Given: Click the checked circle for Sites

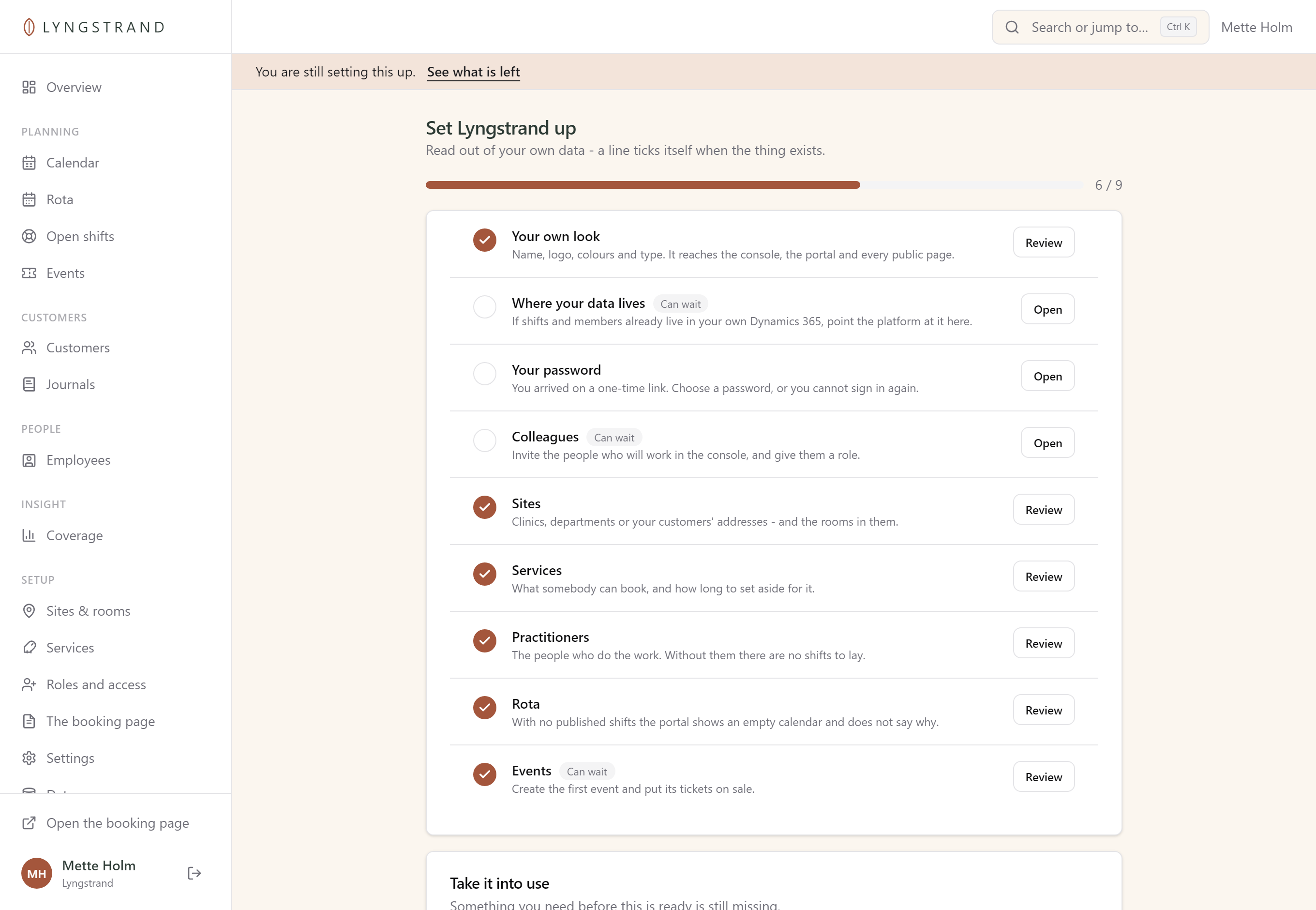Looking at the screenshot, I should click(485, 507).
